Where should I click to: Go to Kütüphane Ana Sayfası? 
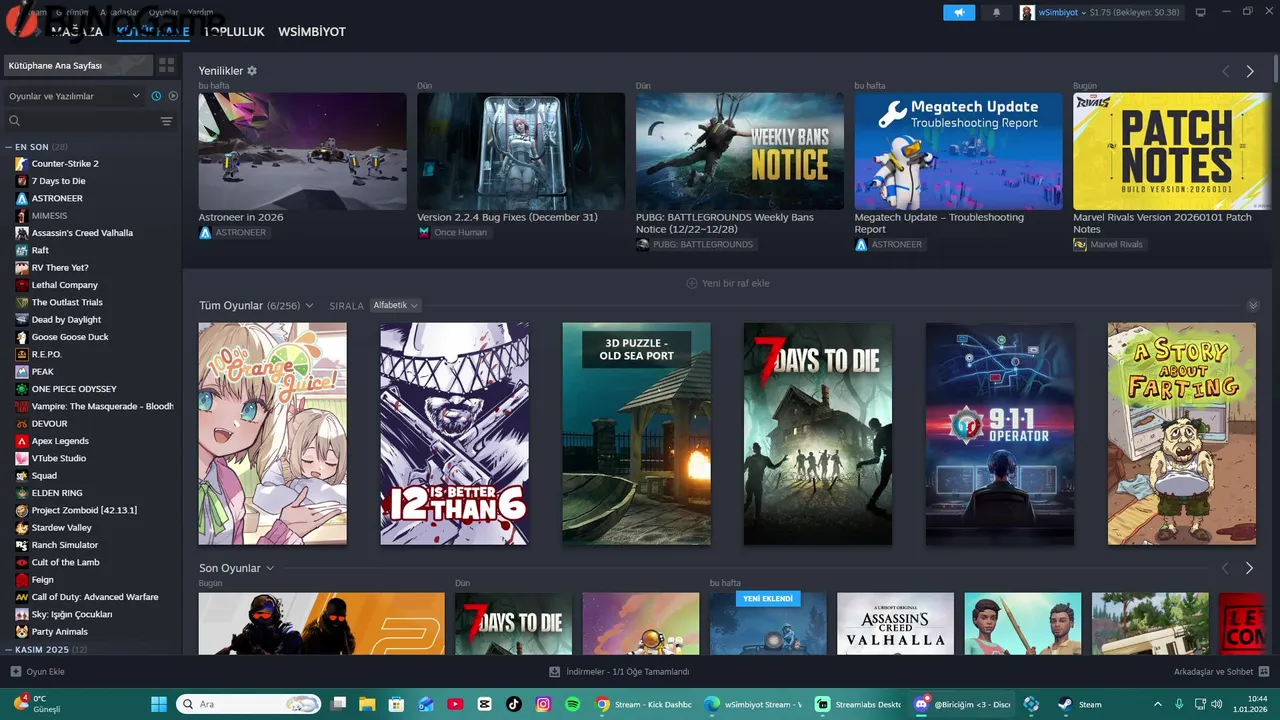coord(79,65)
